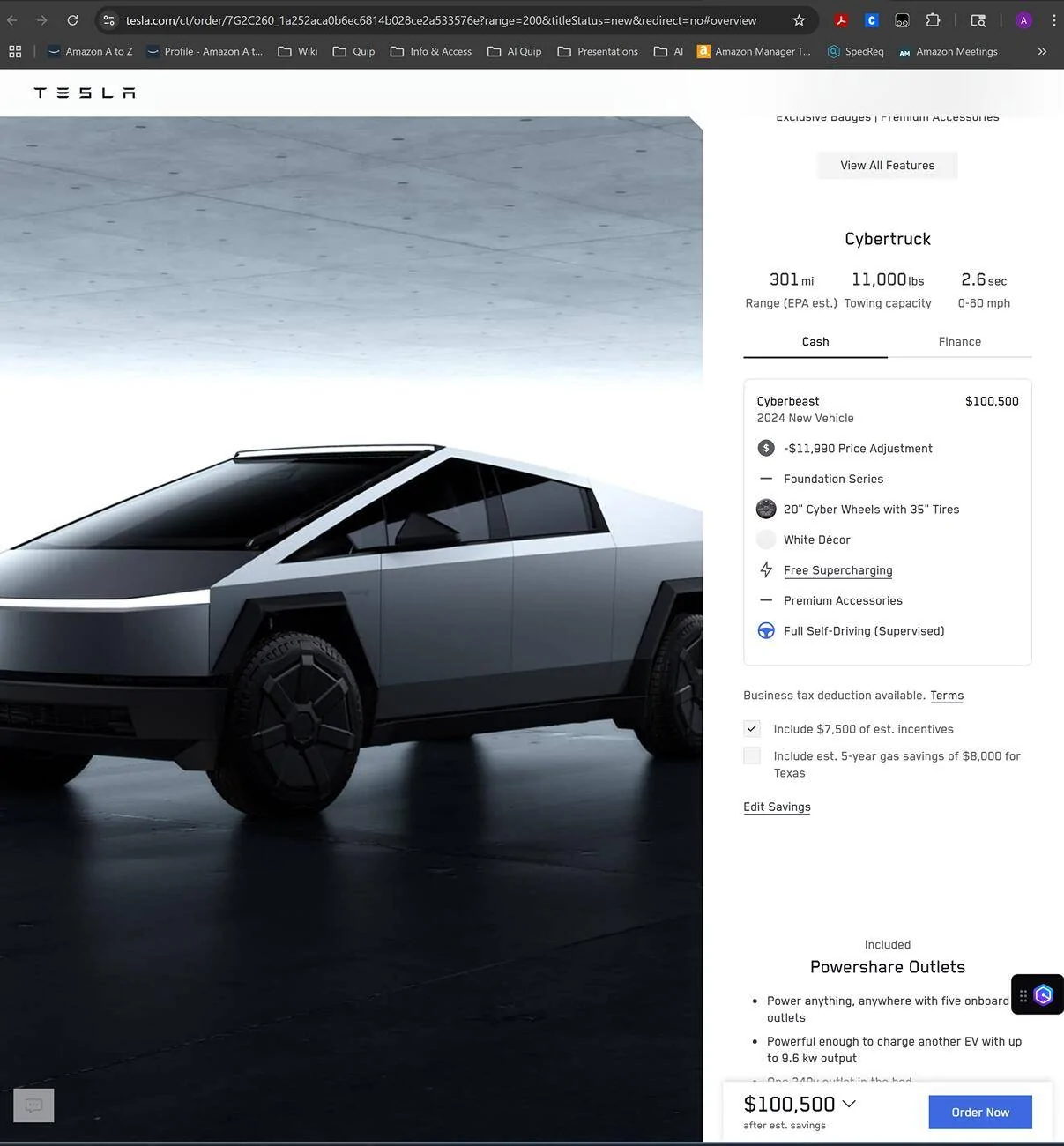Open business tax deduction Terms link
Image resolution: width=1064 pixels, height=1146 pixels.
click(x=947, y=696)
